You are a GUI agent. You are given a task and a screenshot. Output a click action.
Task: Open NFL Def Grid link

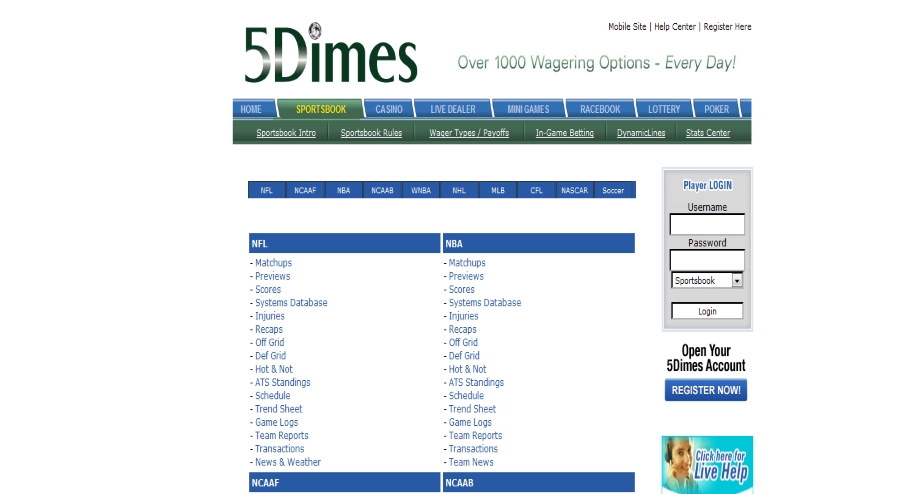[270, 356]
